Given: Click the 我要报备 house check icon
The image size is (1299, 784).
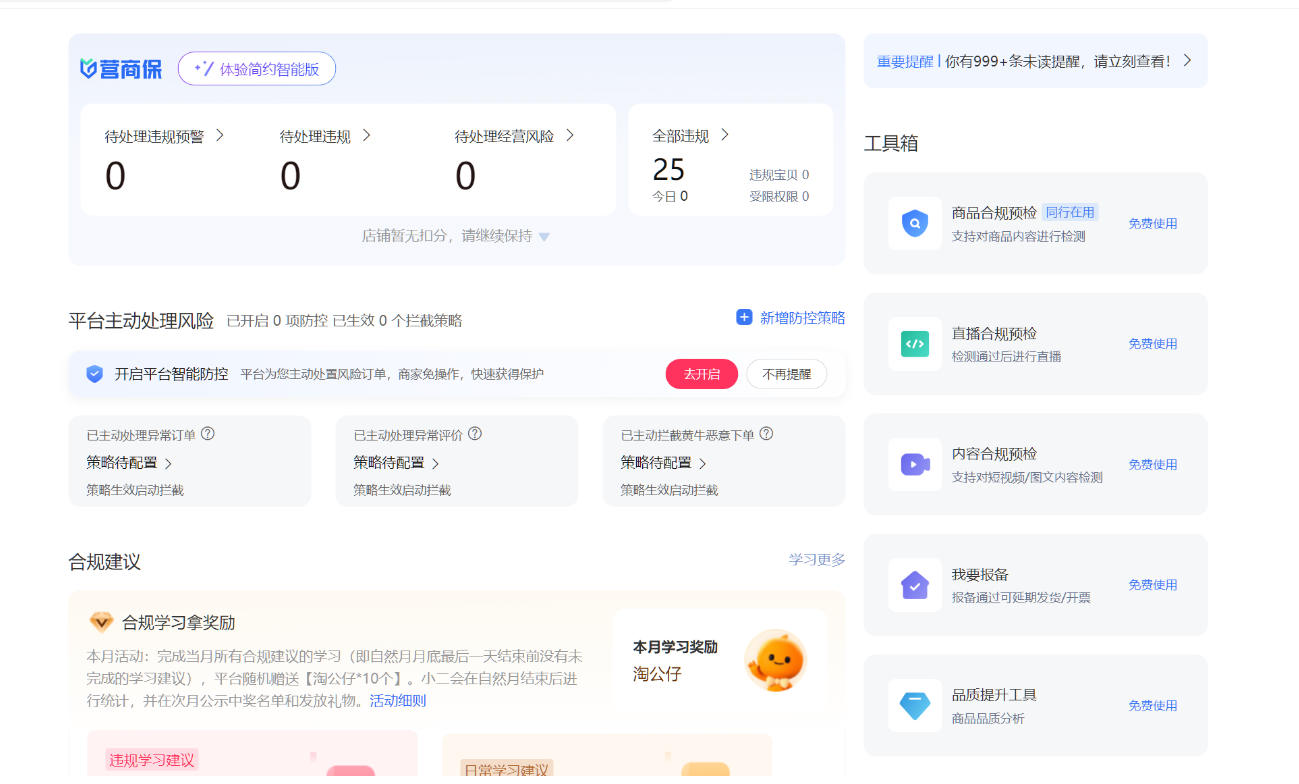Looking at the screenshot, I should point(914,585).
